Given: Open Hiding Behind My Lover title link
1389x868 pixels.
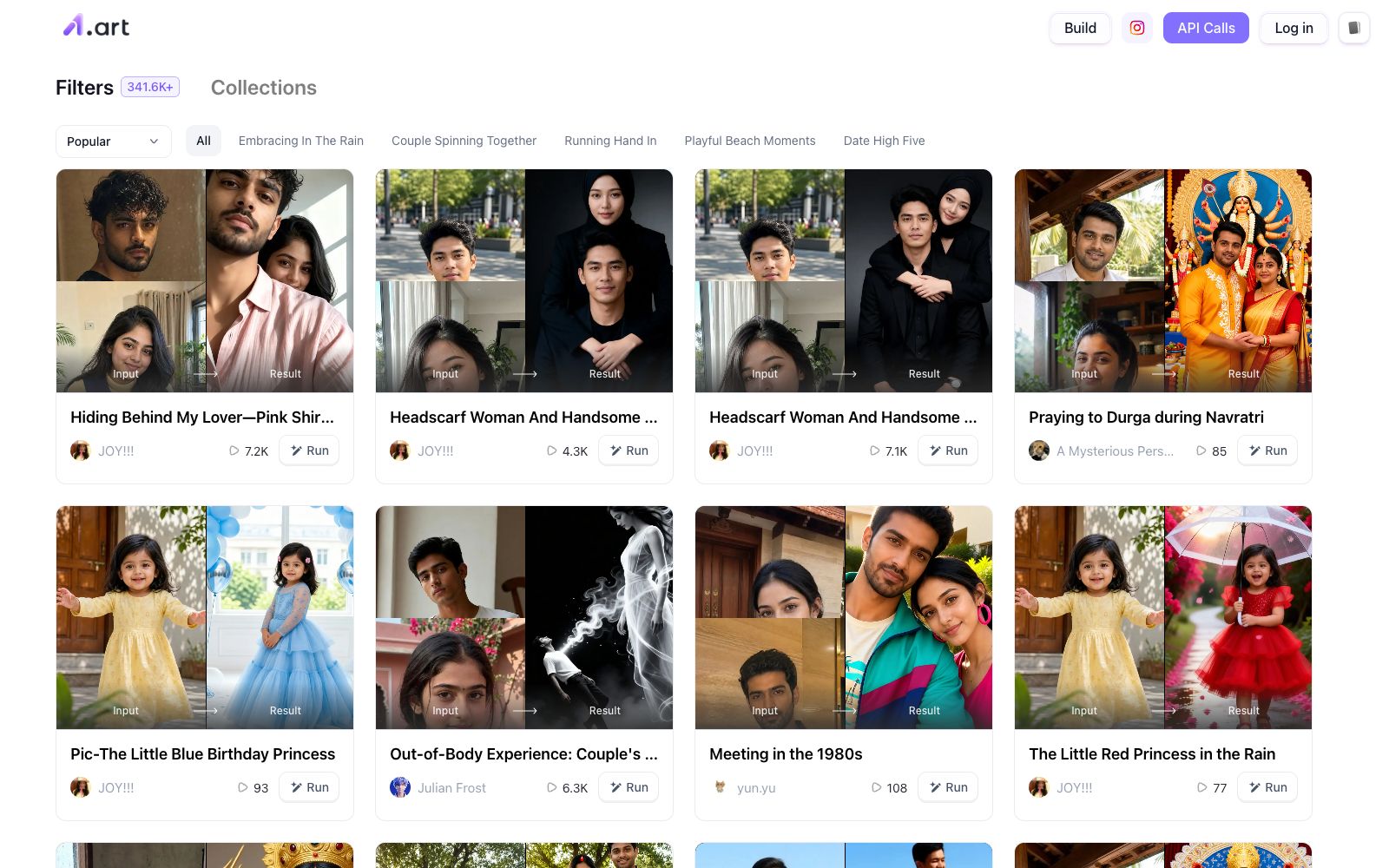Looking at the screenshot, I should [x=202, y=418].
